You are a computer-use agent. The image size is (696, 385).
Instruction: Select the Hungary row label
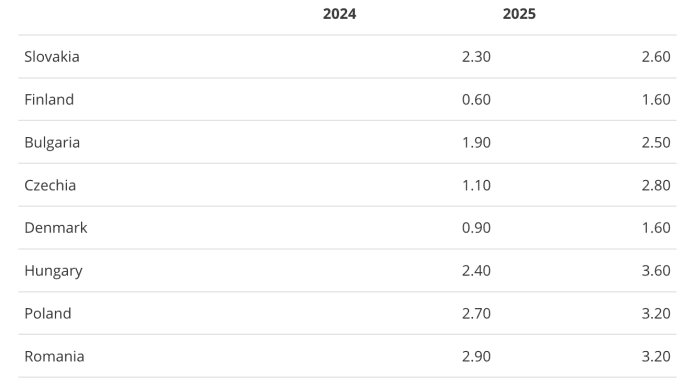point(53,271)
